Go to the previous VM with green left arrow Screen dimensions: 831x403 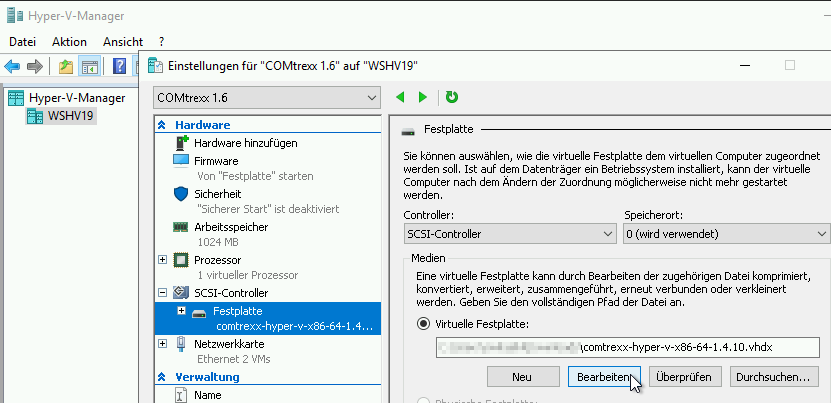(400, 98)
